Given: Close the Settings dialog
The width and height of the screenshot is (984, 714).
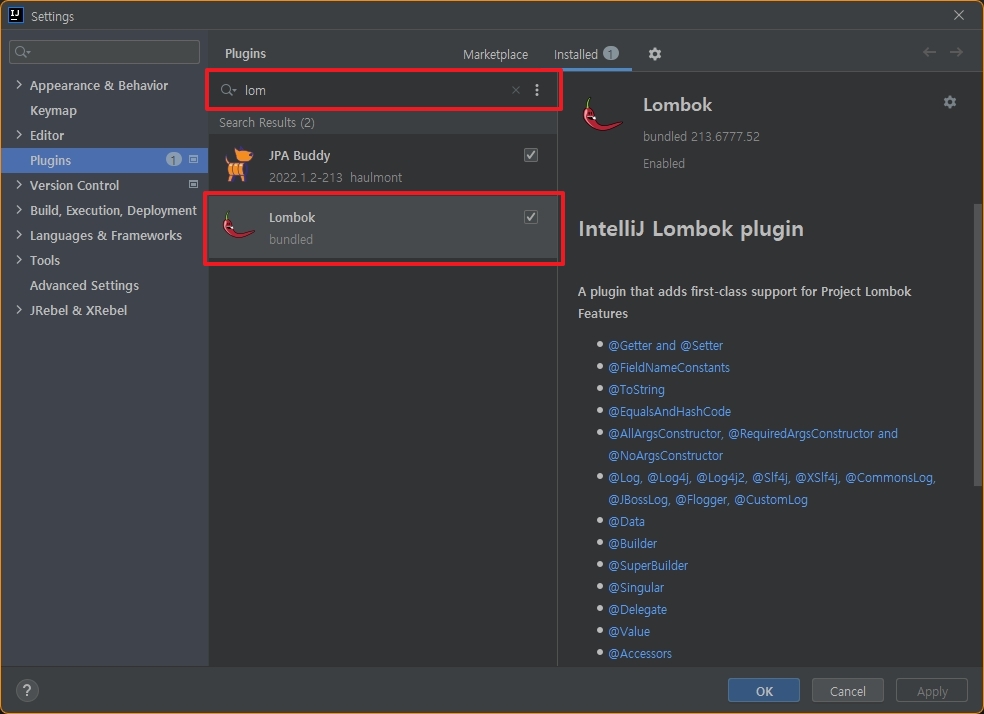Looking at the screenshot, I should (x=958, y=15).
